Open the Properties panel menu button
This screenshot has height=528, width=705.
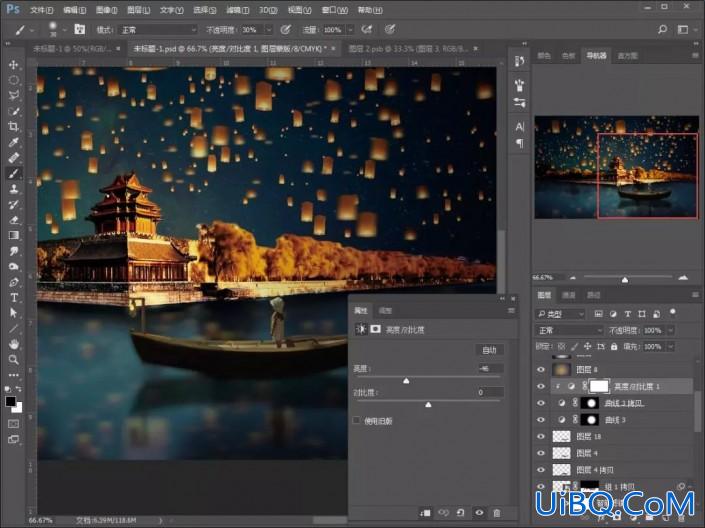[x=511, y=310]
